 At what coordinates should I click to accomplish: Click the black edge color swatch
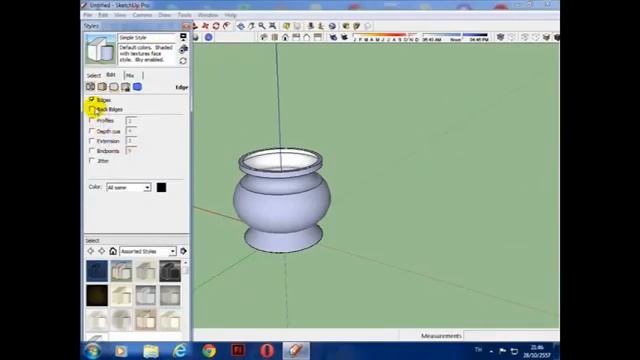tap(161, 187)
